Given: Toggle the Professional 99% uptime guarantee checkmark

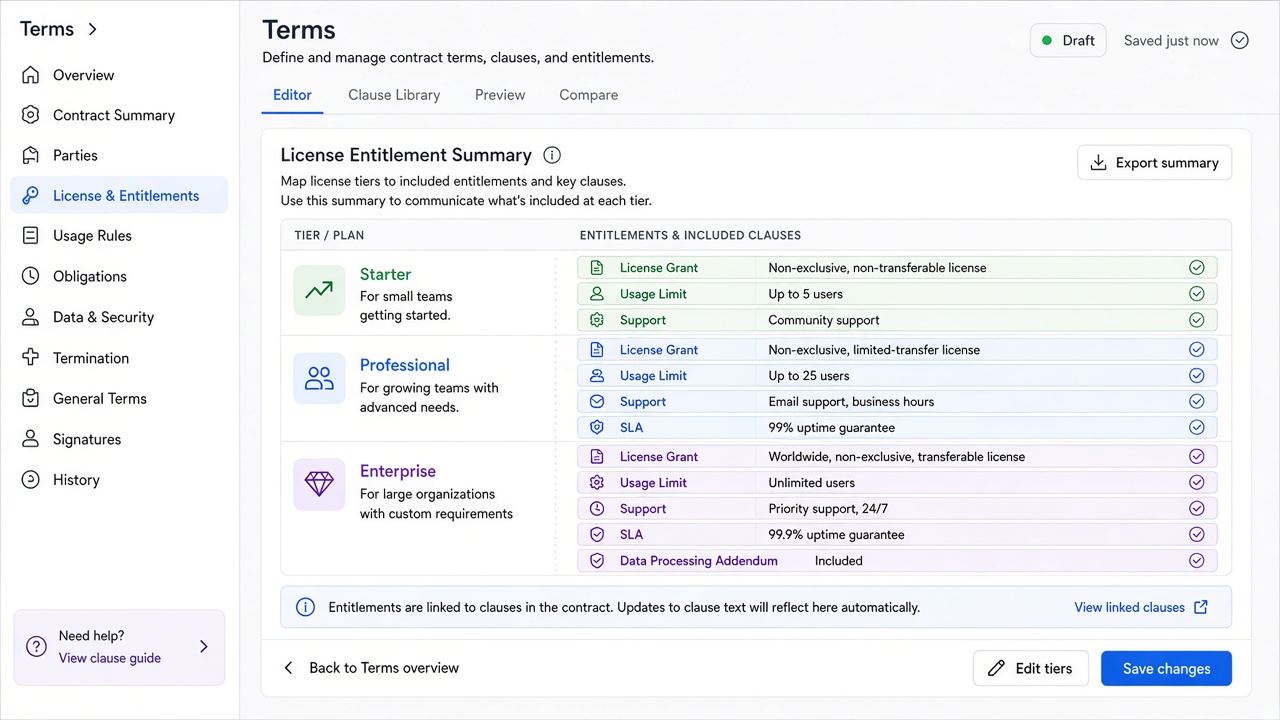Looking at the screenshot, I should pos(1196,427).
